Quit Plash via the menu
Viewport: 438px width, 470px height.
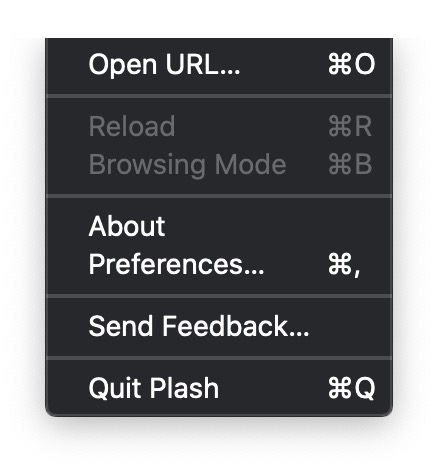(x=219, y=388)
